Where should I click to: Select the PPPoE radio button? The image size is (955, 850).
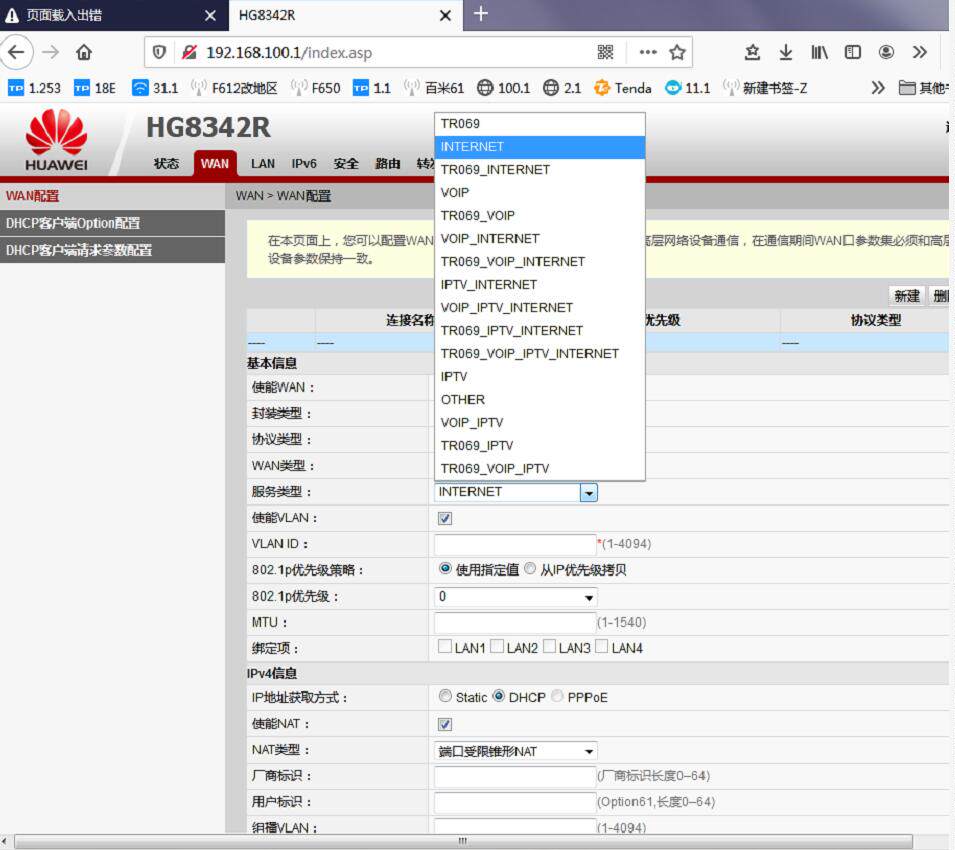[557, 695]
